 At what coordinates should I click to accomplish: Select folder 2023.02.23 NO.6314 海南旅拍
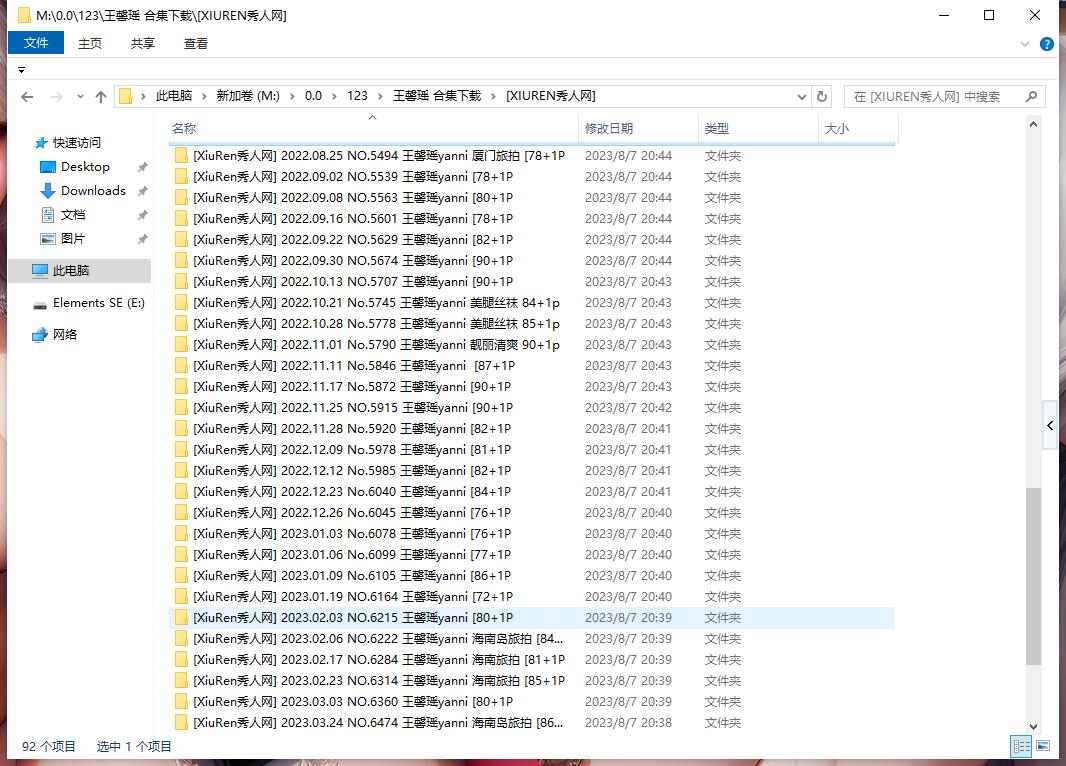pyautogui.click(x=532, y=680)
